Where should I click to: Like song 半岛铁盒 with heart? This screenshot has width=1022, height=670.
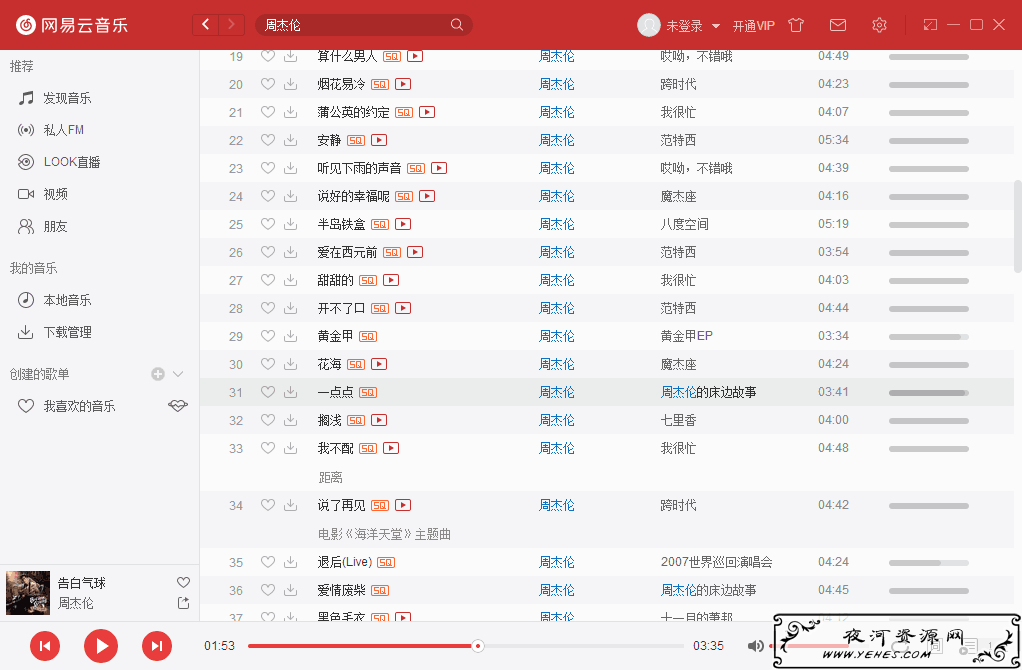pos(268,224)
